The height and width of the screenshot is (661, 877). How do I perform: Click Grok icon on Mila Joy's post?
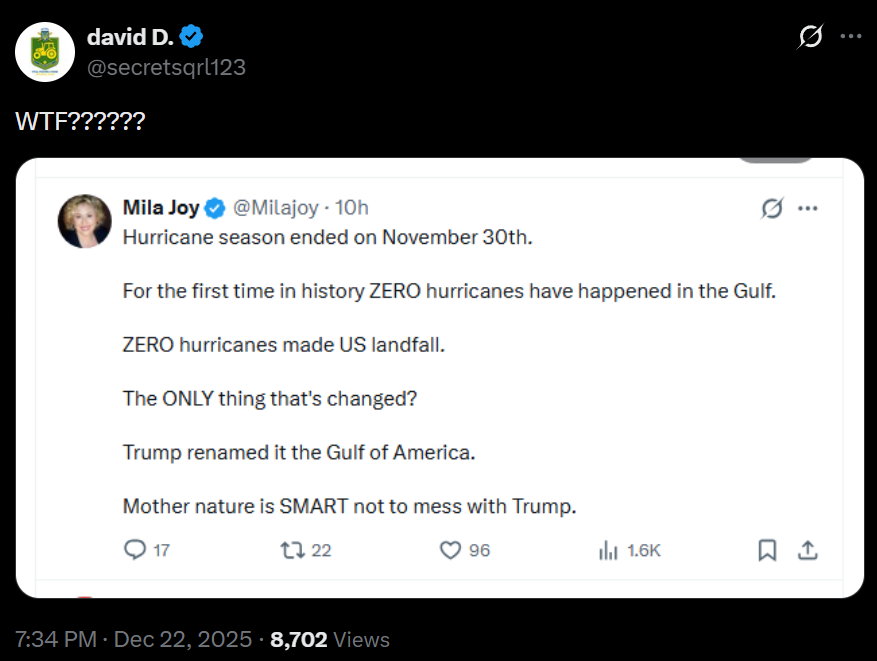point(772,208)
